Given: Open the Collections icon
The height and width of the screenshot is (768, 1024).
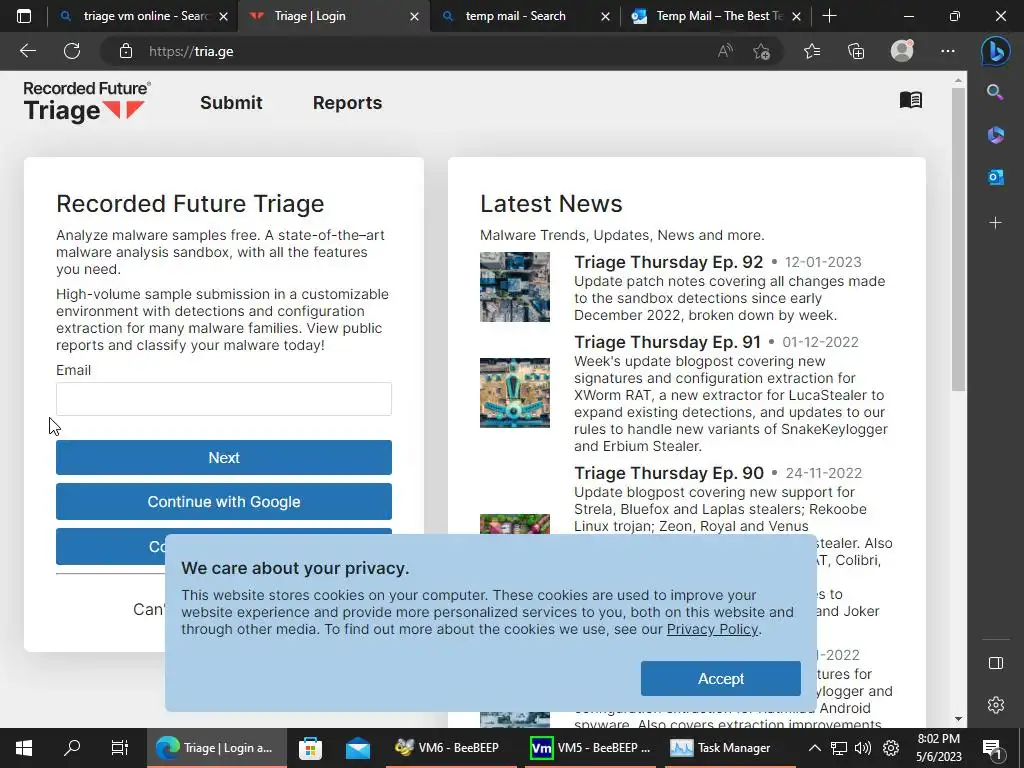Looking at the screenshot, I should coord(856,51).
